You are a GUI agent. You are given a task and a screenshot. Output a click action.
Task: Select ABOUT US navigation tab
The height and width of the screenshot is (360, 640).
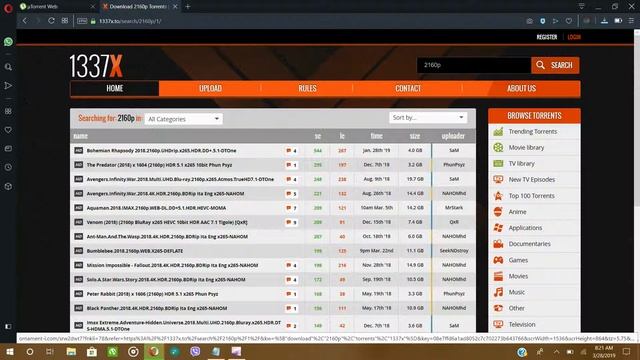[x=521, y=88]
